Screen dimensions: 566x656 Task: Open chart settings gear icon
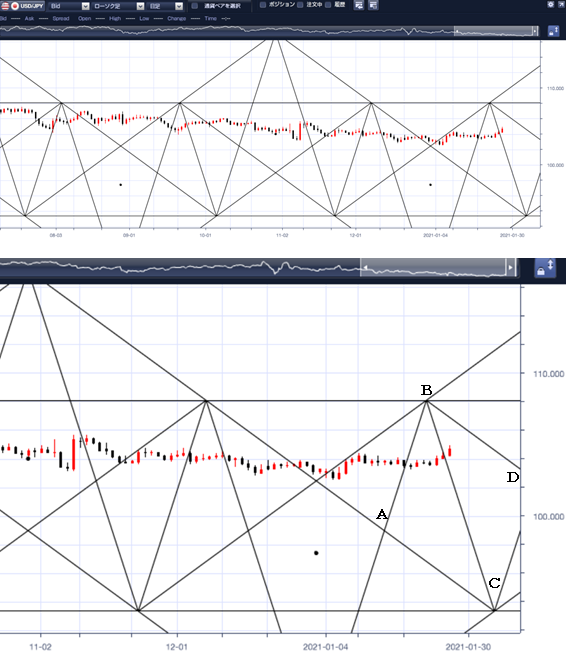(551, 4)
